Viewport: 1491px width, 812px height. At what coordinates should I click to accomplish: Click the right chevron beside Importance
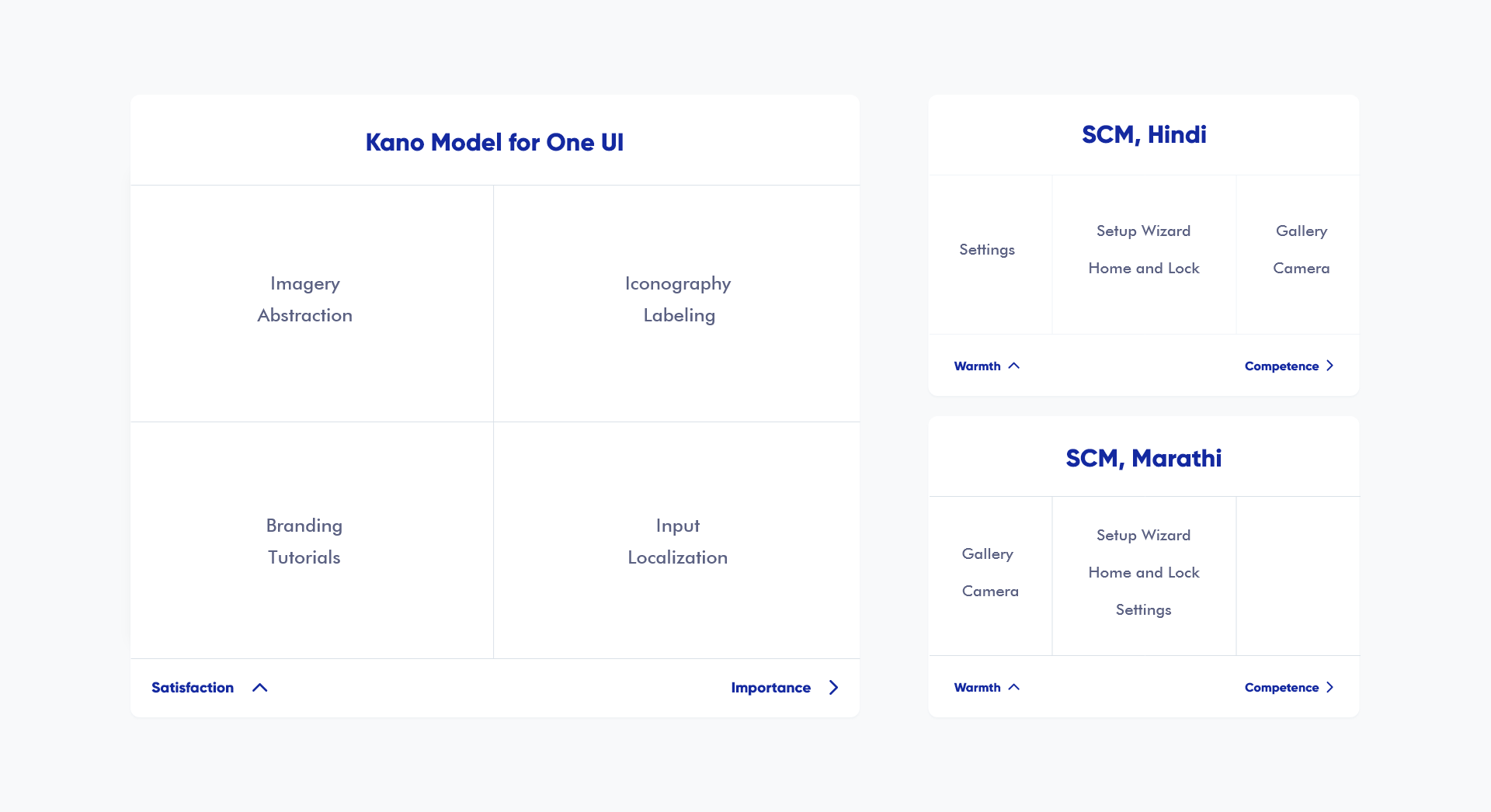tap(833, 688)
